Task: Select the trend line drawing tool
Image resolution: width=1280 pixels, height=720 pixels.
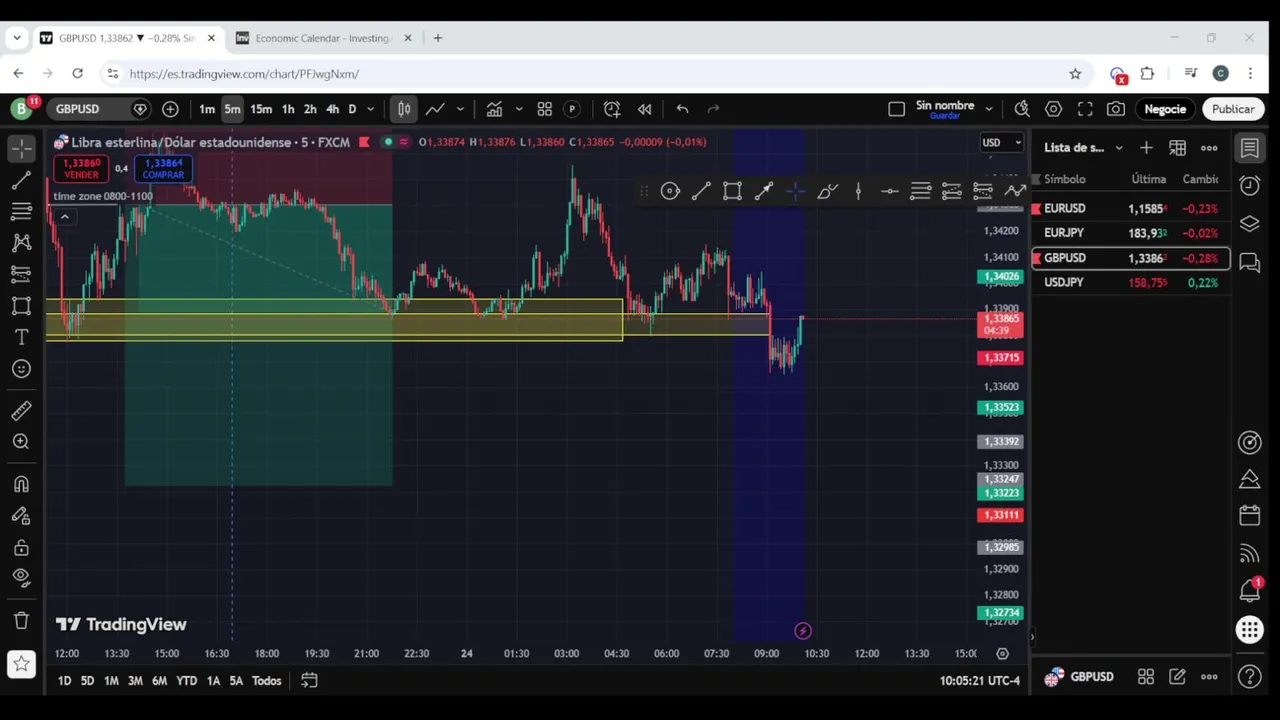Action: coord(21,180)
